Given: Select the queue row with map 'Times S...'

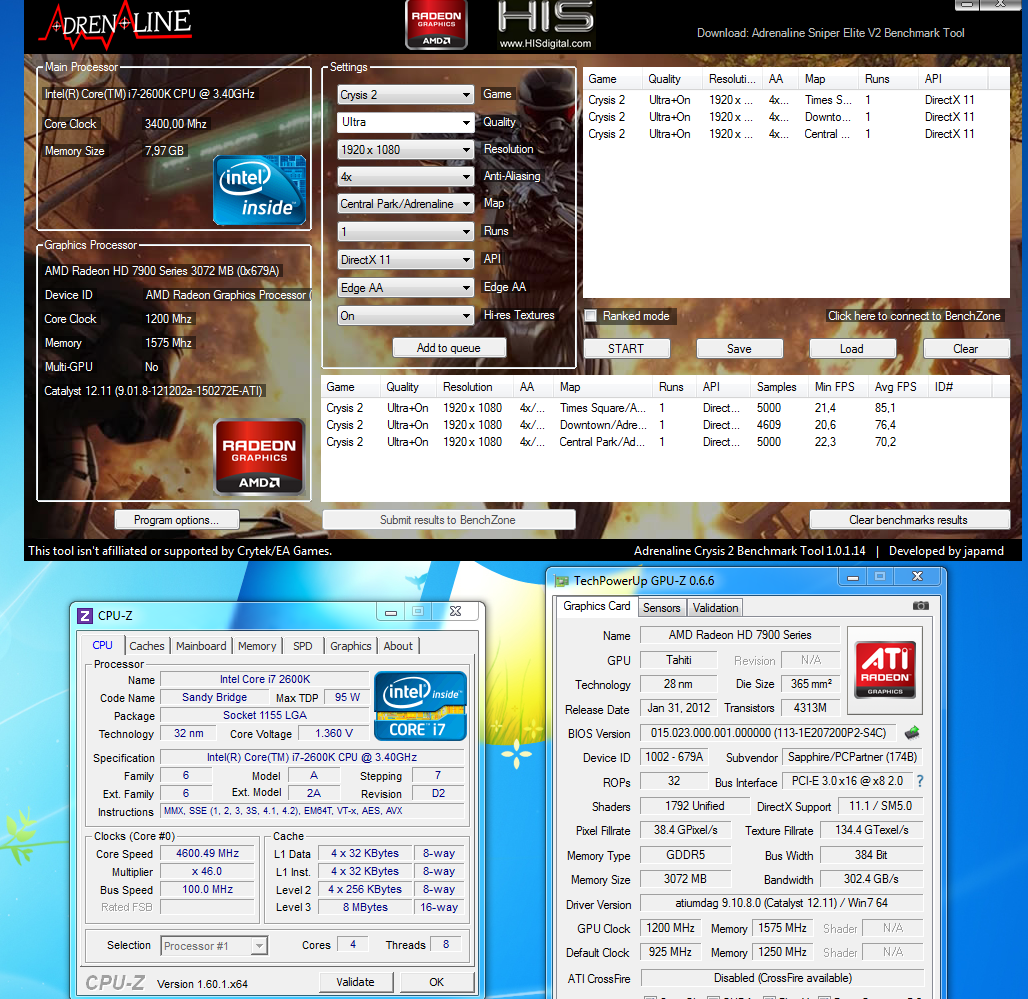Looking at the screenshot, I should point(796,100).
